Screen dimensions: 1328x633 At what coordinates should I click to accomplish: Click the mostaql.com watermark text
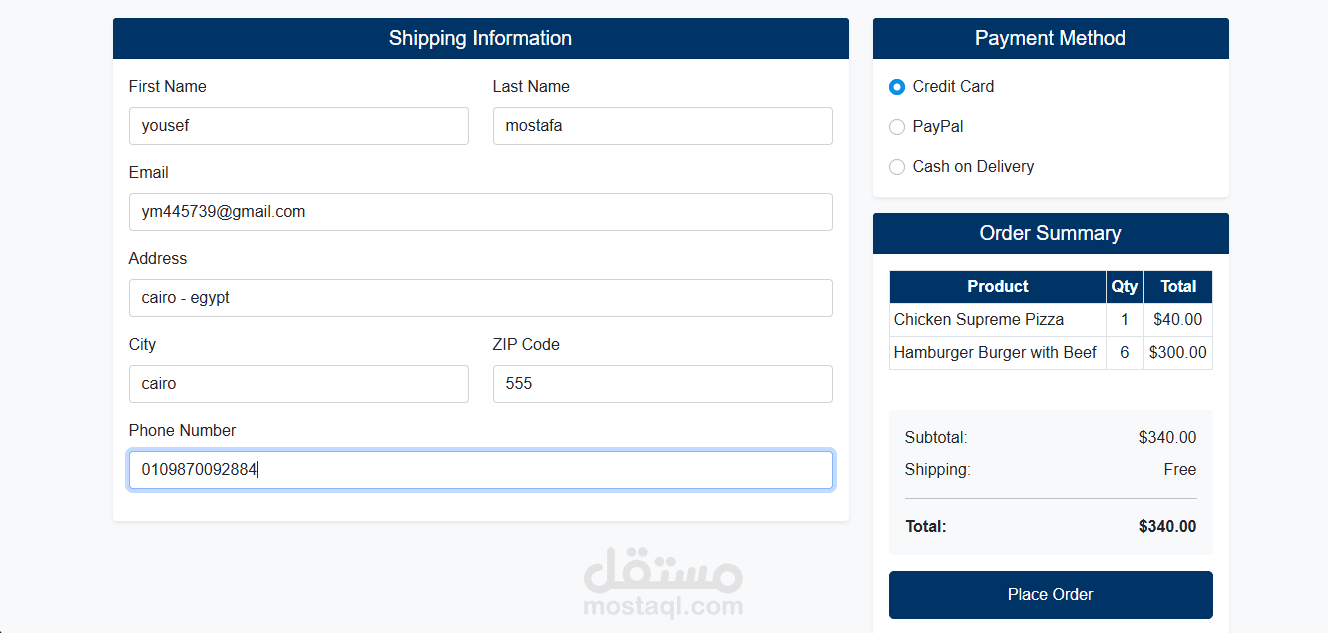[x=663, y=603]
